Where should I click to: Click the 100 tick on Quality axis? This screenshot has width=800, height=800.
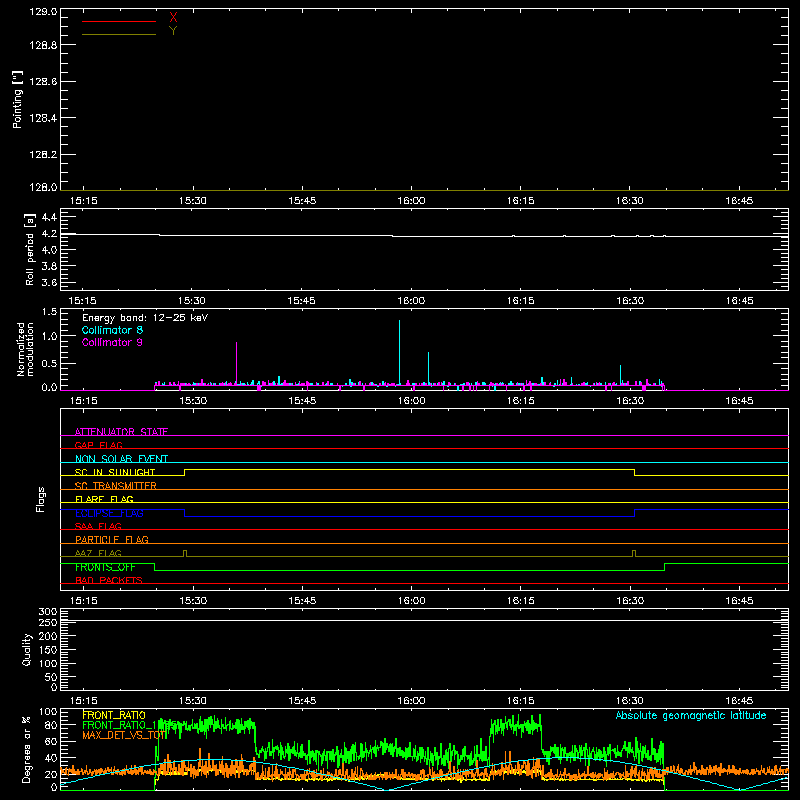click(48, 664)
